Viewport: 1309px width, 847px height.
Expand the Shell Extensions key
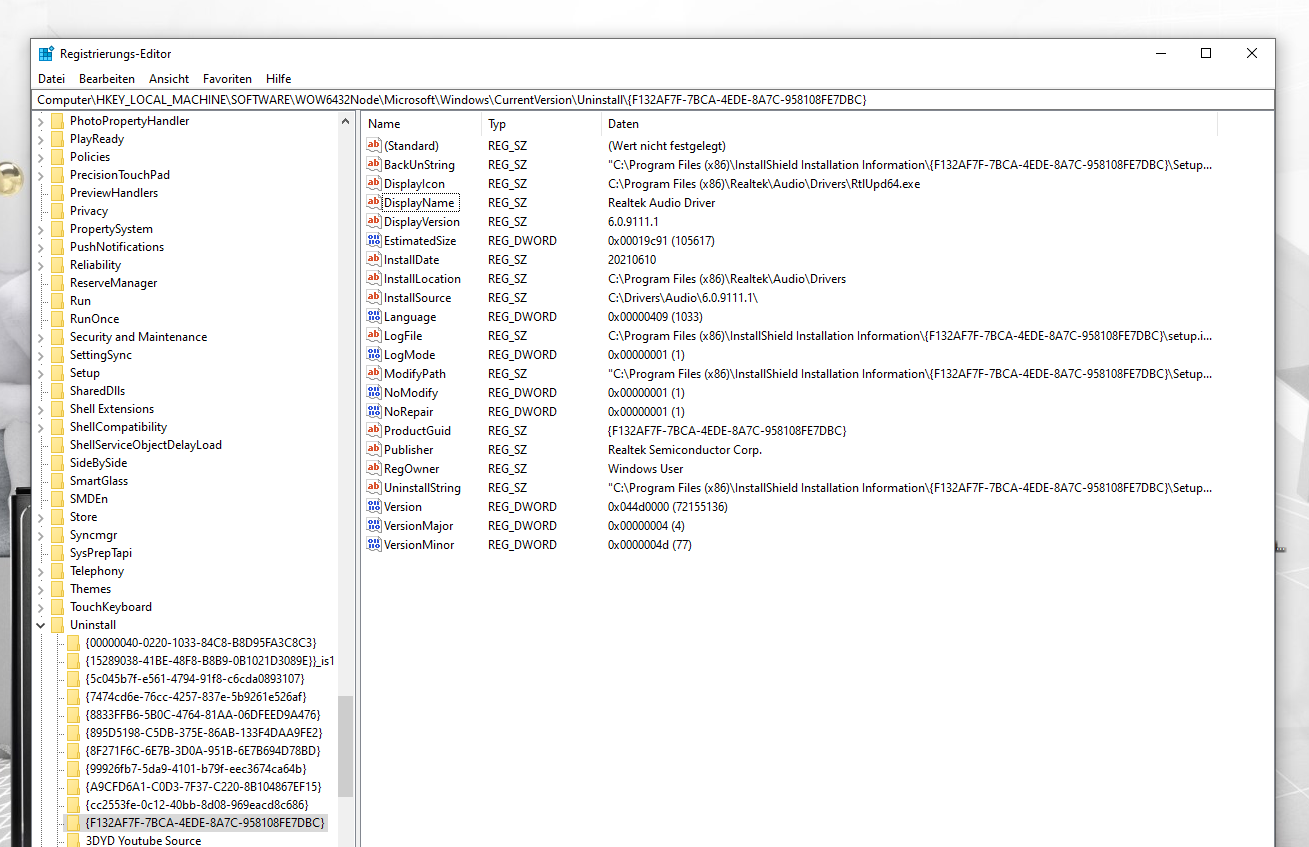pos(41,409)
